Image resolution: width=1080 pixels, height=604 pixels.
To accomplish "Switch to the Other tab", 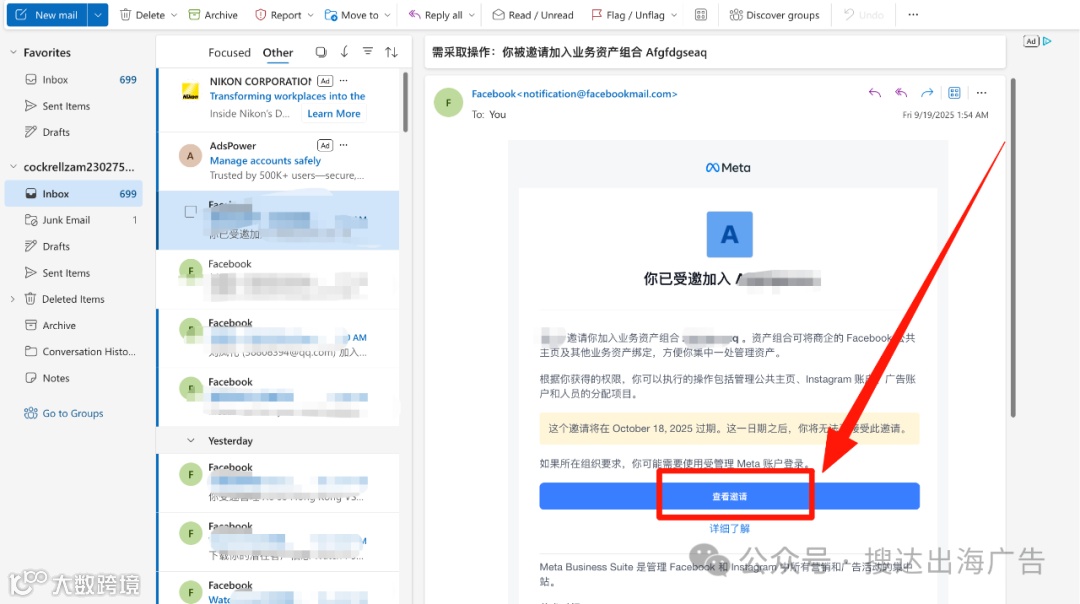I will 278,52.
